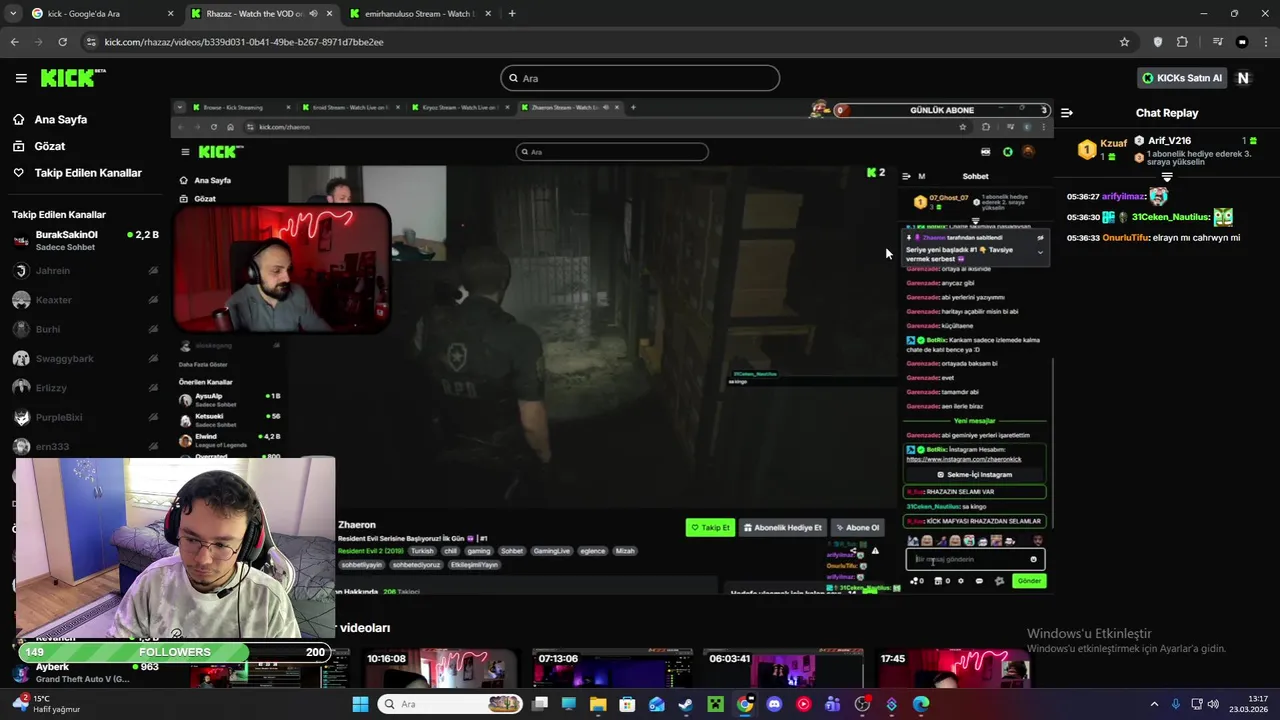1280x720 pixels.
Task: Open the Jahrein offline channel
Action: tap(85, 271)
